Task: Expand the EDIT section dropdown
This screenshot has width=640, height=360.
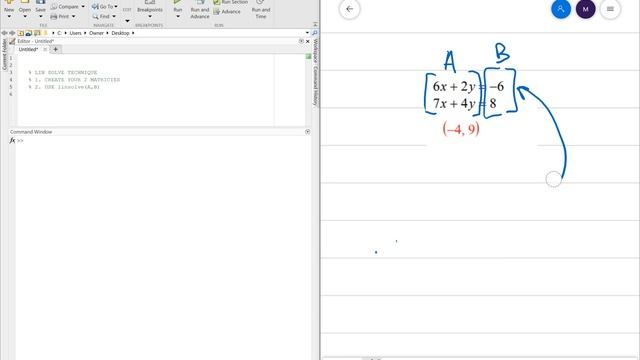Action: 127,21
